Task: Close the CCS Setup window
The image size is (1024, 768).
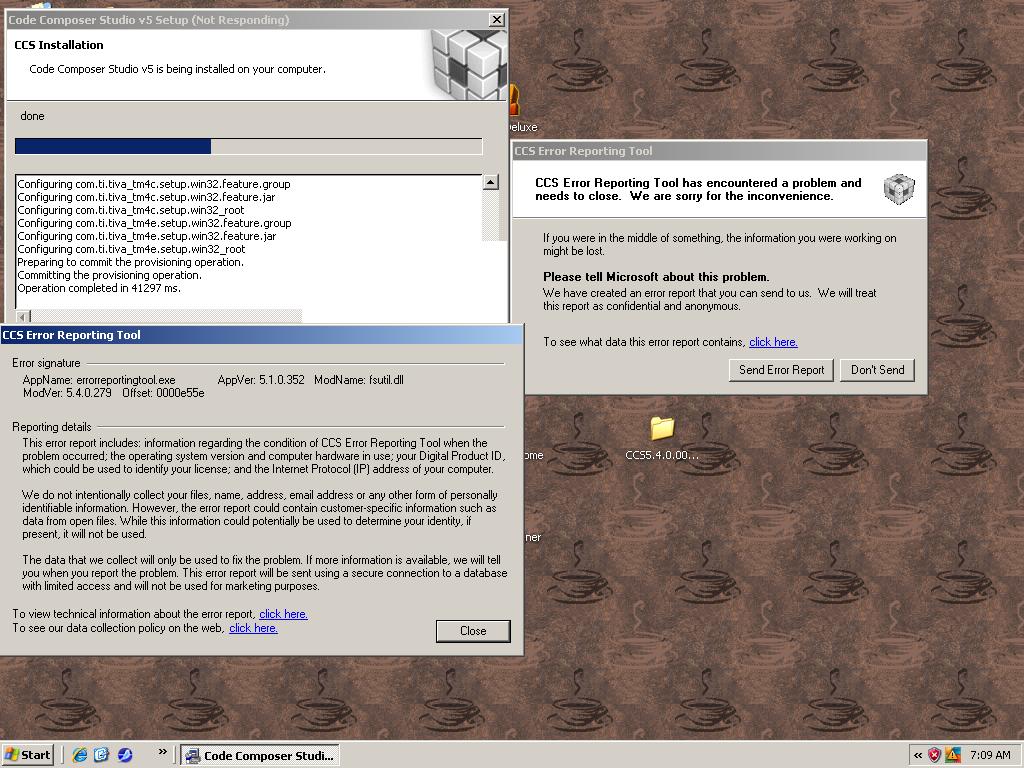Action: coord(497,20)
